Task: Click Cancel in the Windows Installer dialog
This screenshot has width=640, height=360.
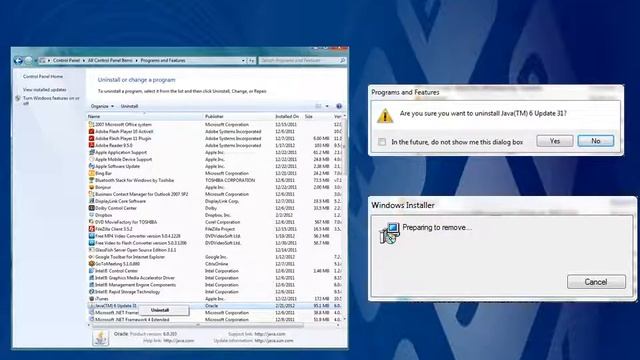Action: click(x=596, y=282)
